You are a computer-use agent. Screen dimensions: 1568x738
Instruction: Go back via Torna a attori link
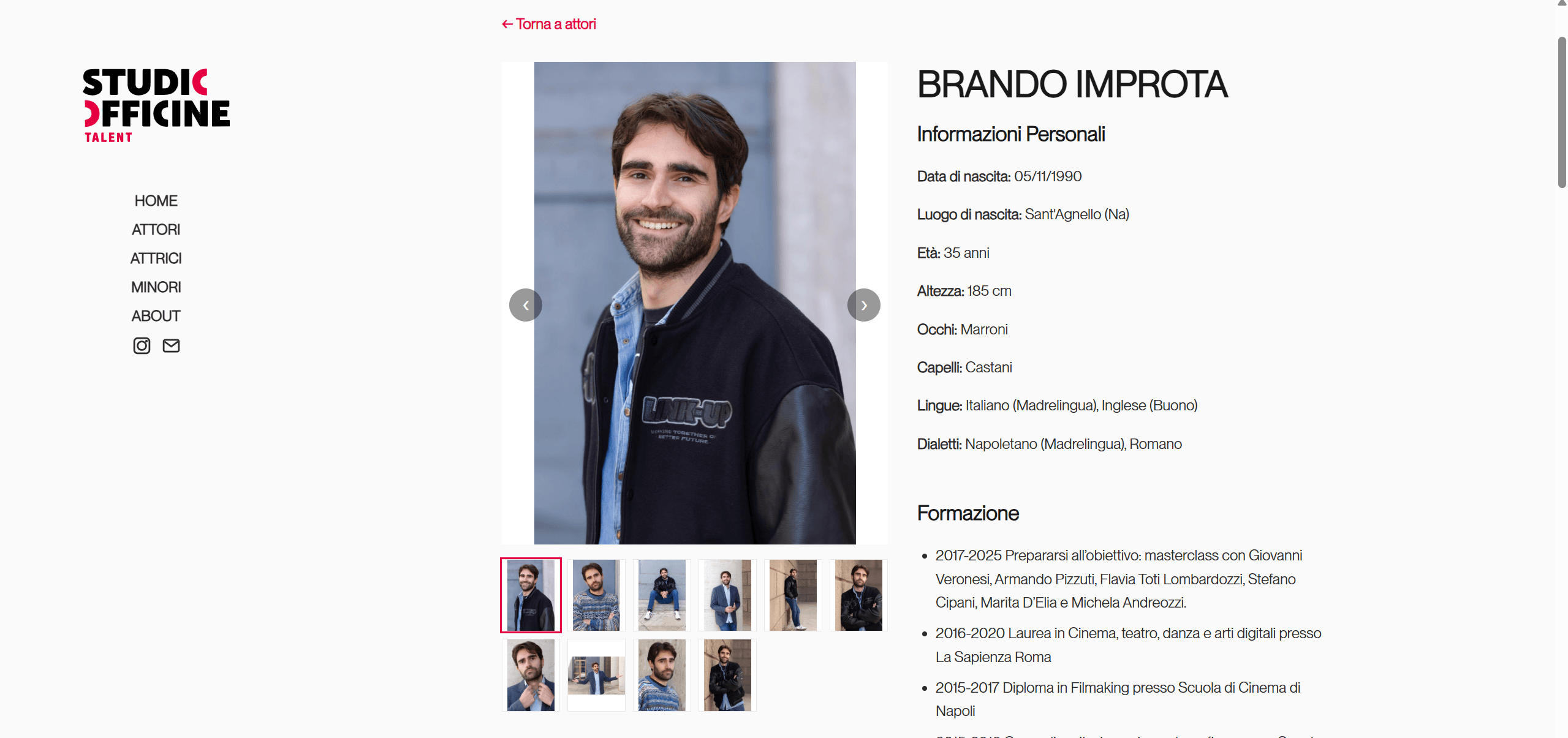549,24
